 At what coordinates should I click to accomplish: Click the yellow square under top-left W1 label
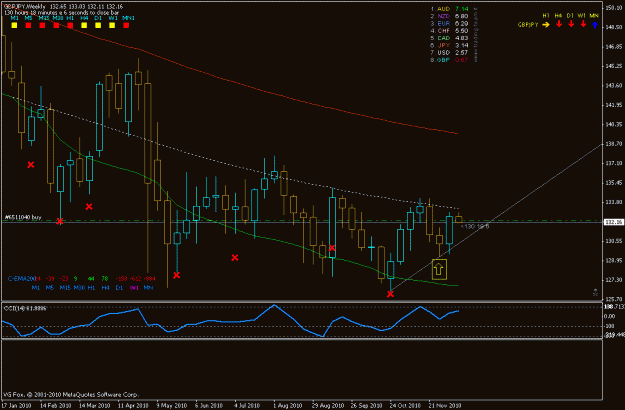(x=112, y=25)
